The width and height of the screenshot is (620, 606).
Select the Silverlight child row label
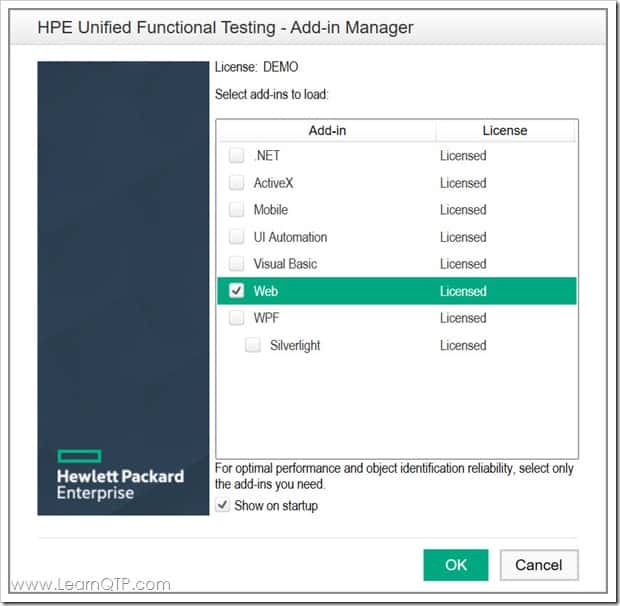click(x=295, y=345)
